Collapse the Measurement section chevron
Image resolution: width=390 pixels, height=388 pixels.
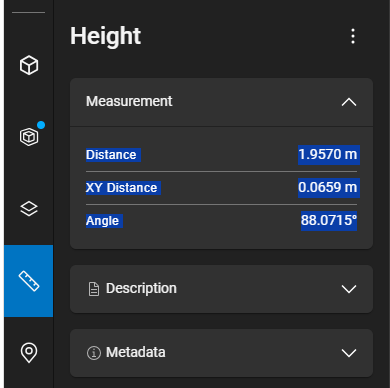point(349,102)
